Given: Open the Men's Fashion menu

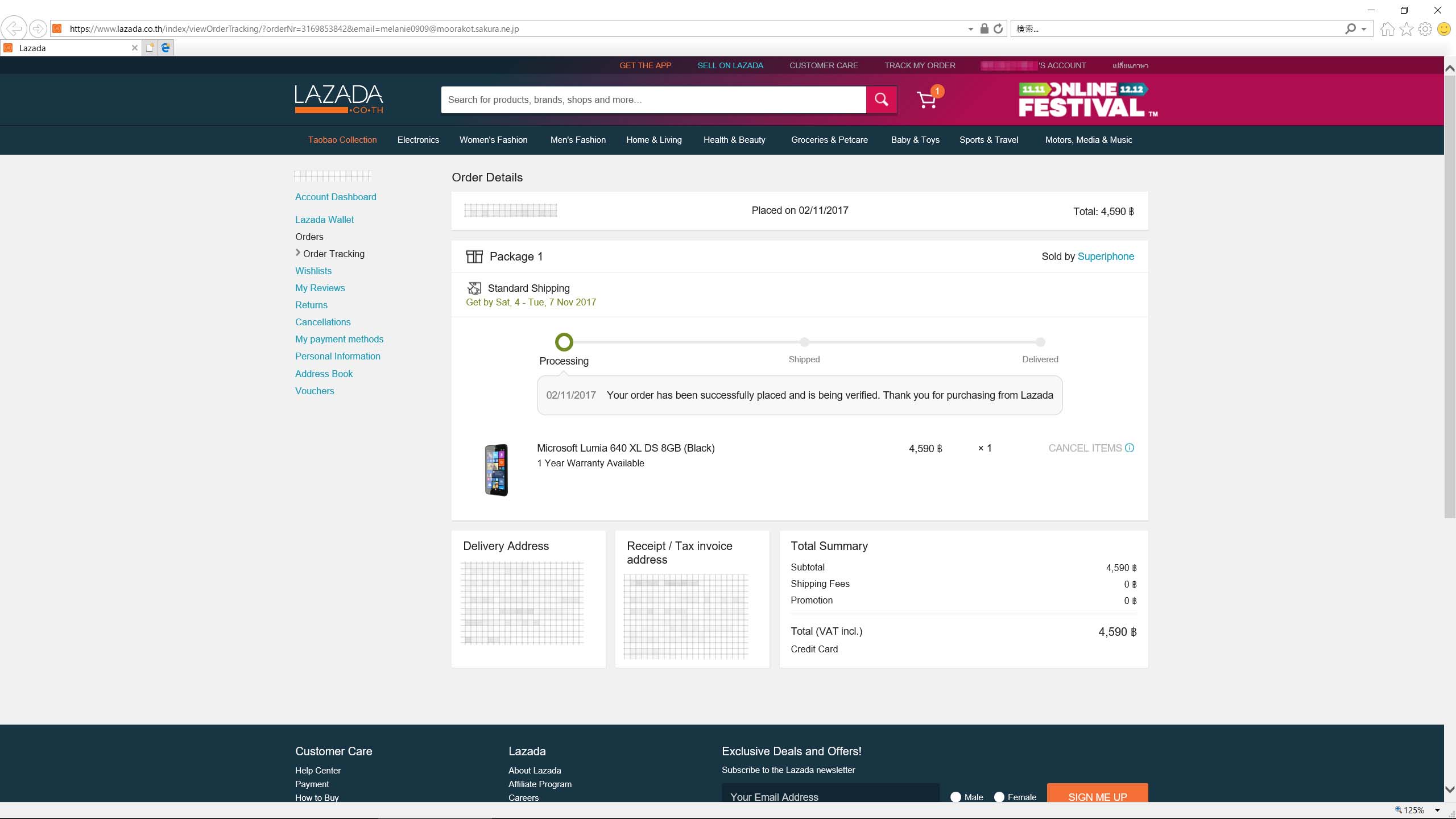Looking at the screenshot, I should (578, 140).
